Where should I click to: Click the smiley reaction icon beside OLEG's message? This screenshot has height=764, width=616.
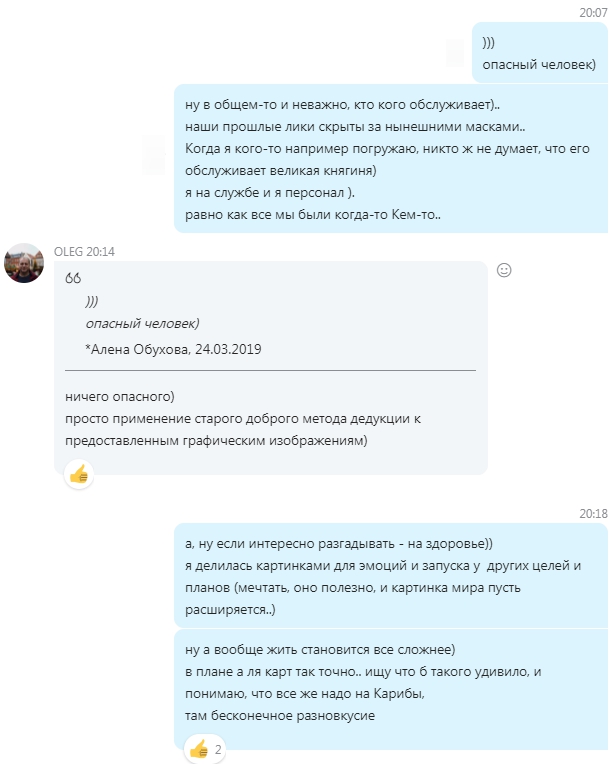(504, 270)
